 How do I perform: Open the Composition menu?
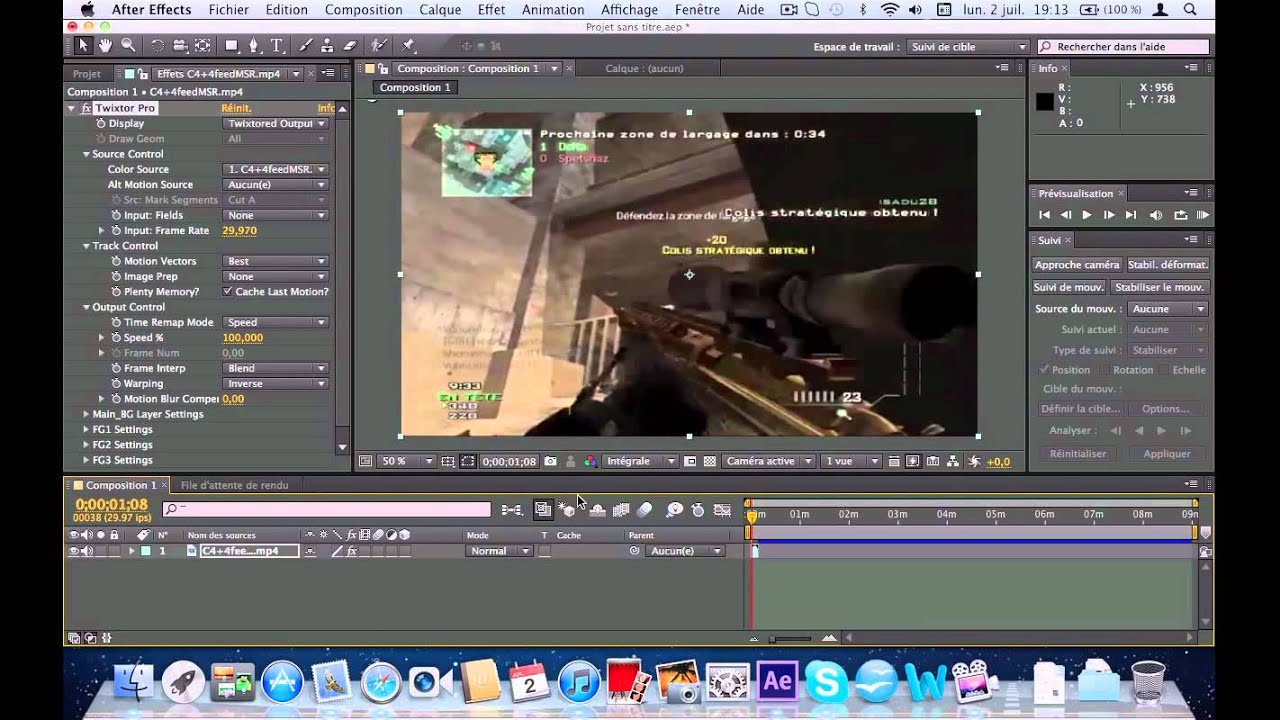click(364, 10)
